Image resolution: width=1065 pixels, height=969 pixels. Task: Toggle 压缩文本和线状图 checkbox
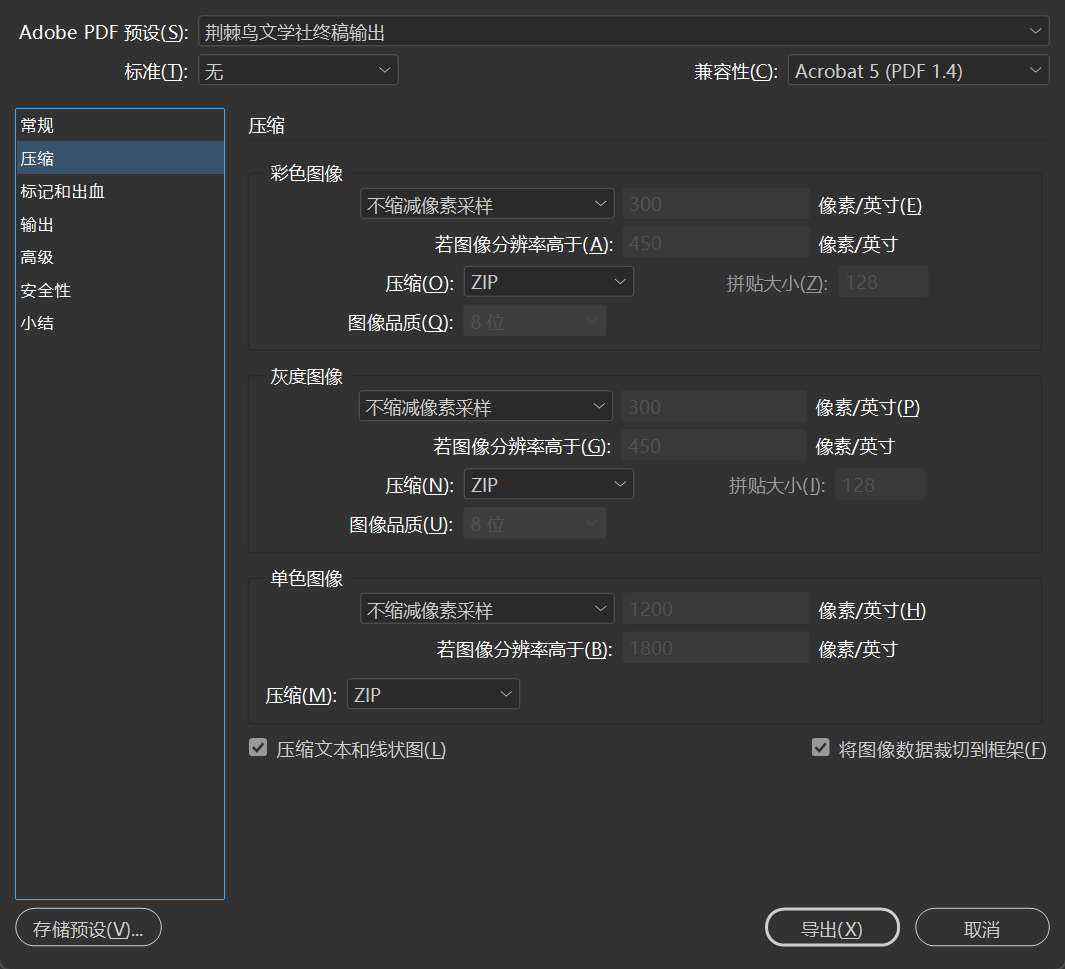[x=258, y=748]
